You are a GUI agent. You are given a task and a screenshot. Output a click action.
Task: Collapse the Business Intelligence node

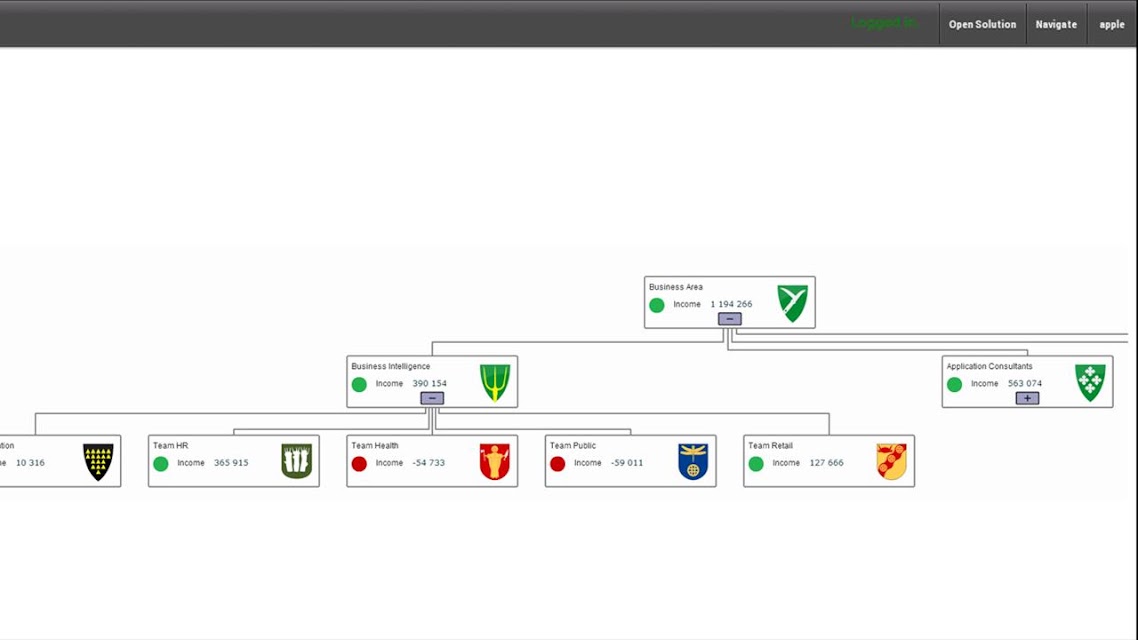click(432, 398)
